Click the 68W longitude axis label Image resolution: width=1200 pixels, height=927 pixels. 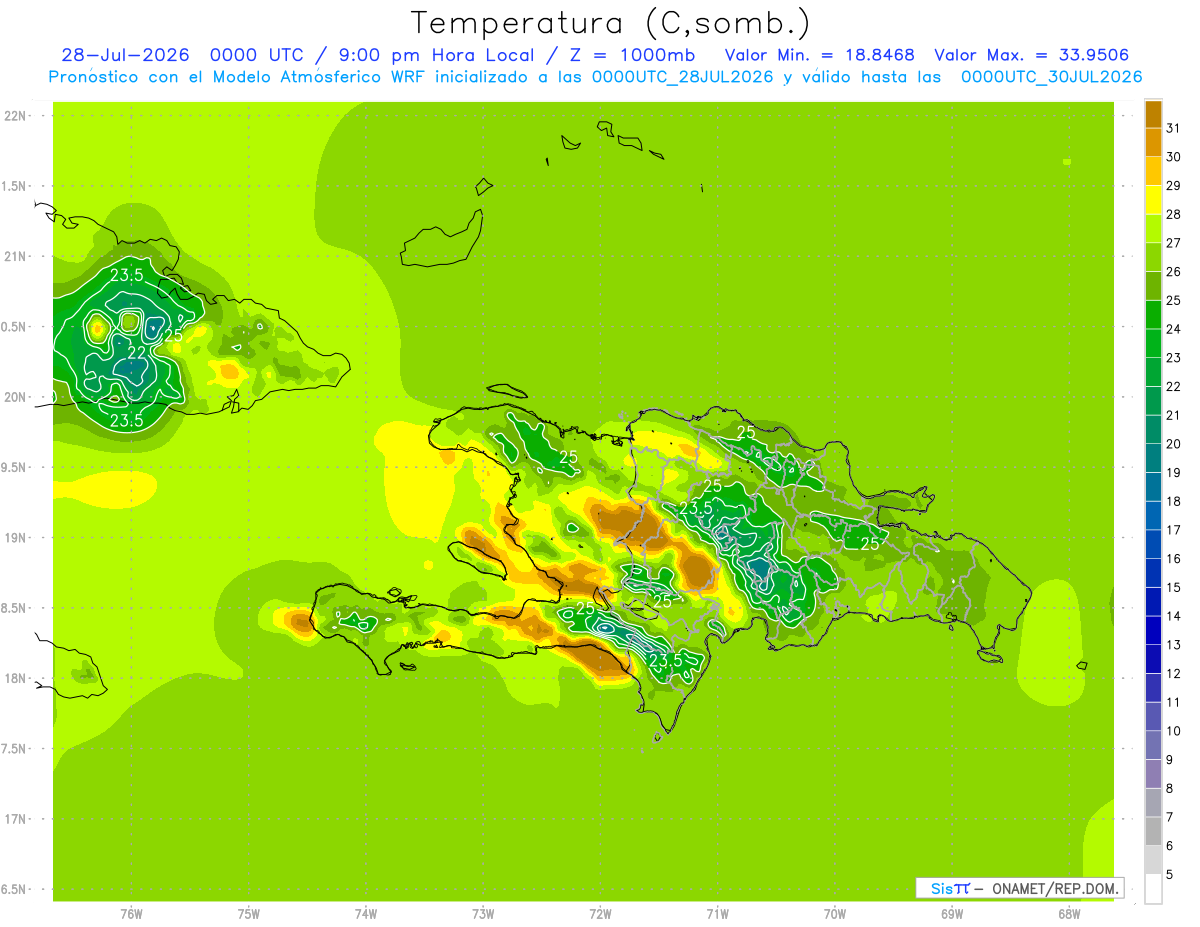click(x=1069, y=913)
